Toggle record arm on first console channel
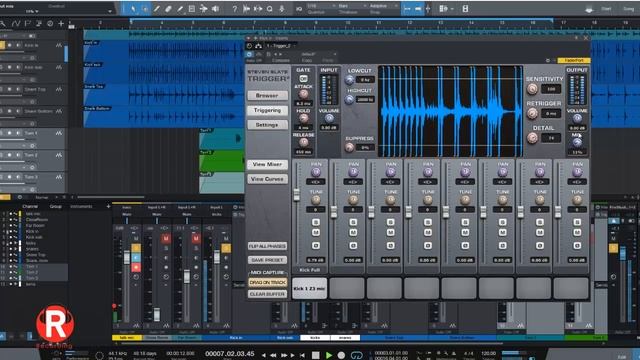Screen dimensions: 640x360 point(136,267)
